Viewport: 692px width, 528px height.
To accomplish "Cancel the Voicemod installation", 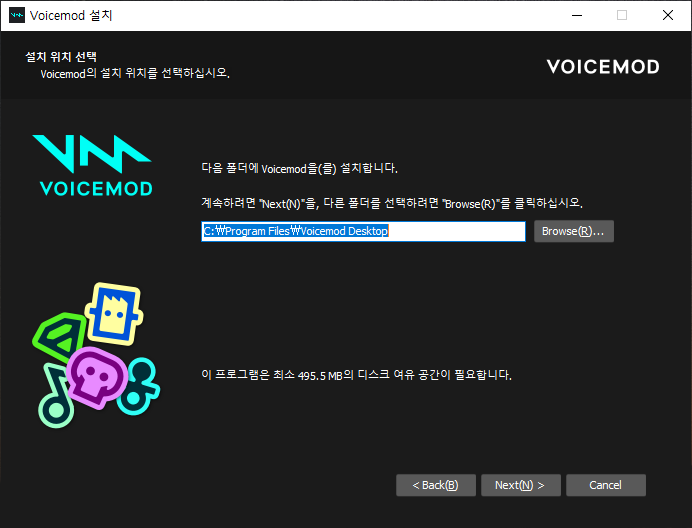I will [x=606, y=485].
